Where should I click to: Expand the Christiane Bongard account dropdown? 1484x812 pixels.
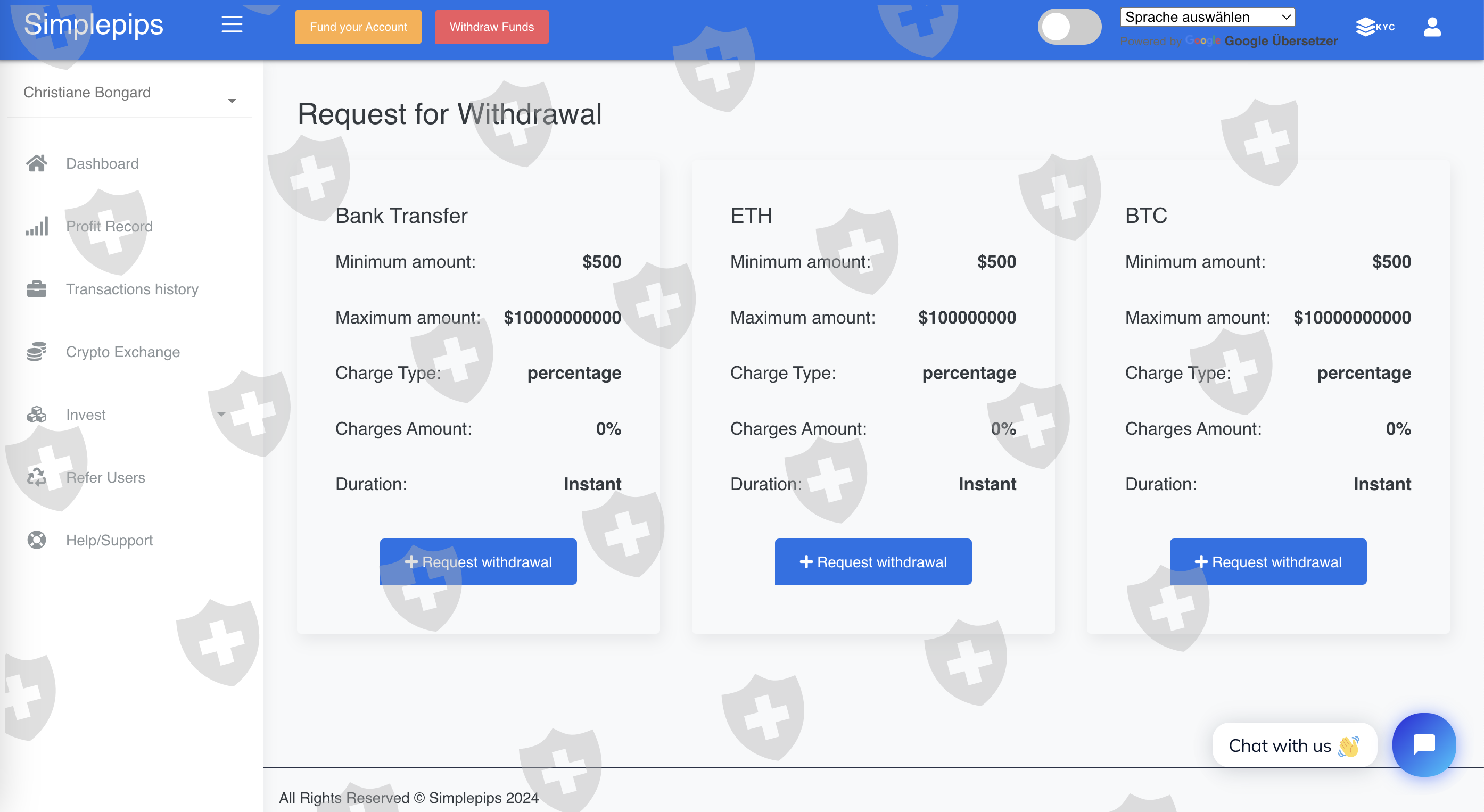[x=232, y=101]
